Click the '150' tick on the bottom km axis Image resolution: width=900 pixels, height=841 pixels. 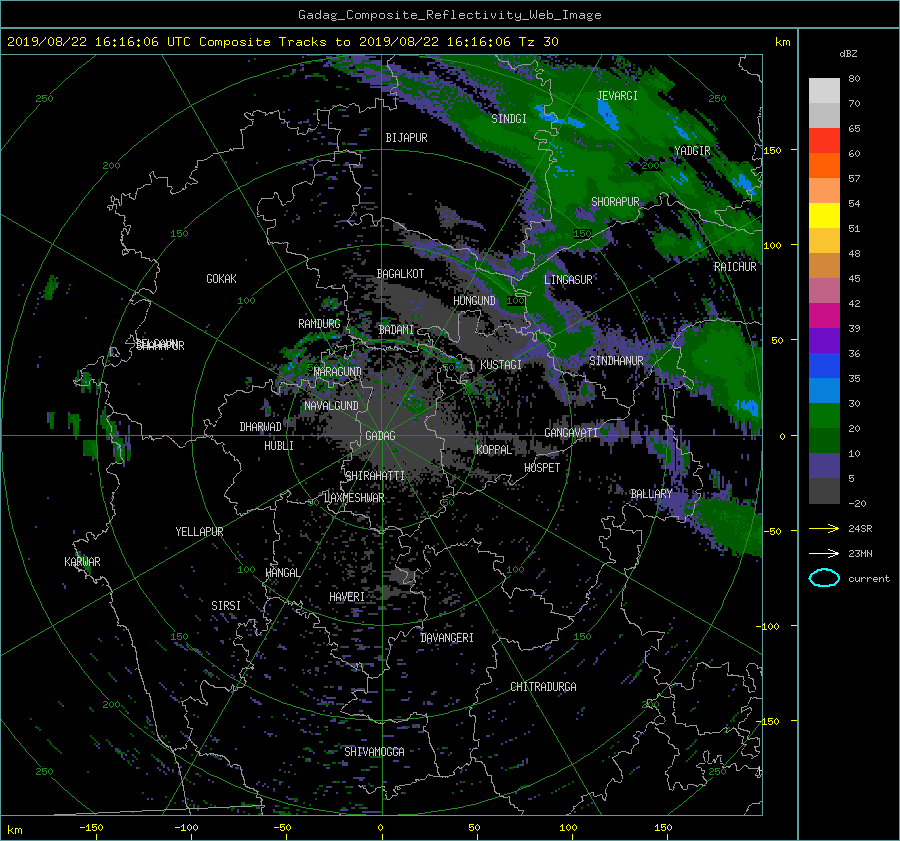(663, 828)
